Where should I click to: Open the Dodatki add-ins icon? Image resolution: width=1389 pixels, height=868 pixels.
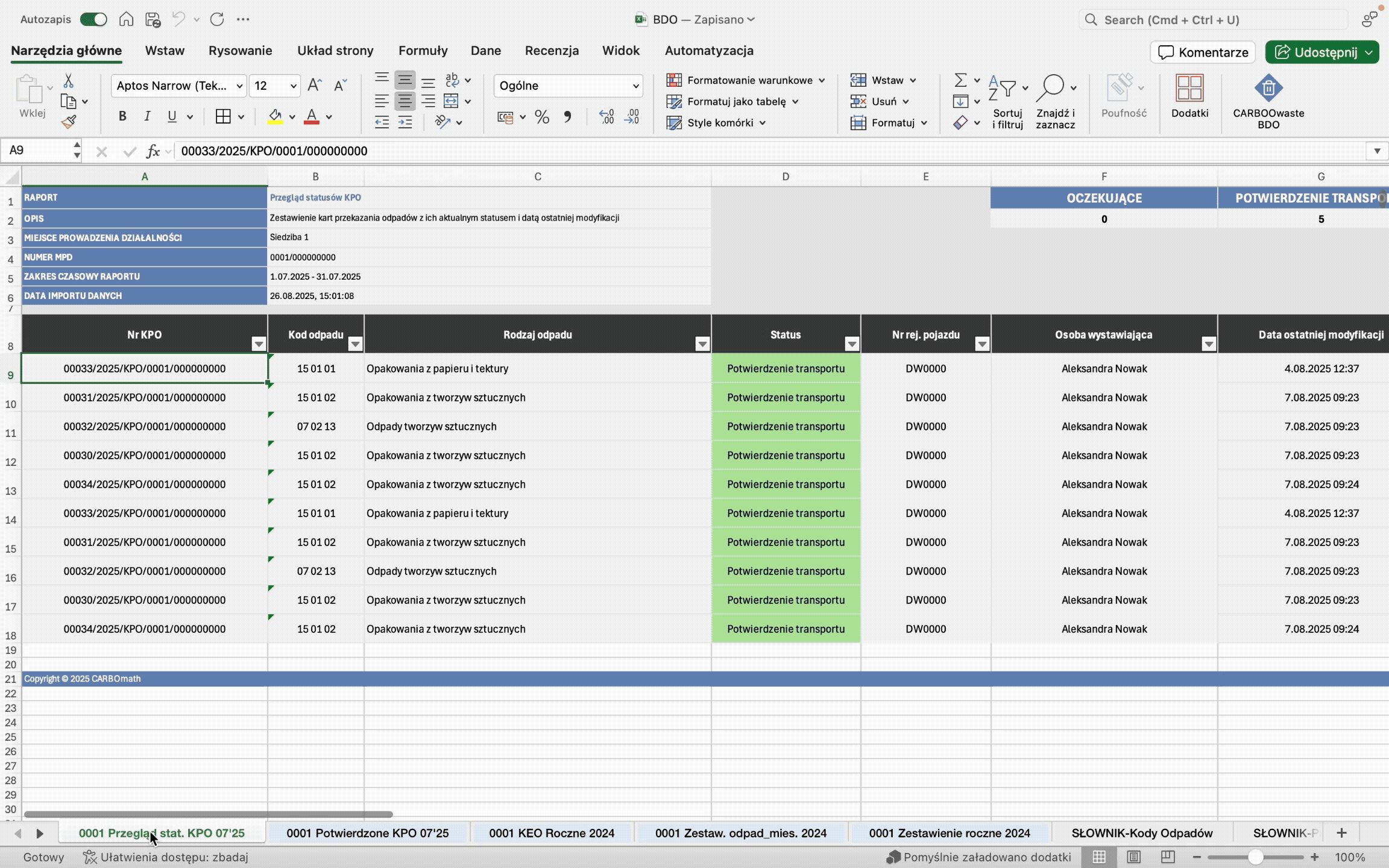click(1189, 89)
